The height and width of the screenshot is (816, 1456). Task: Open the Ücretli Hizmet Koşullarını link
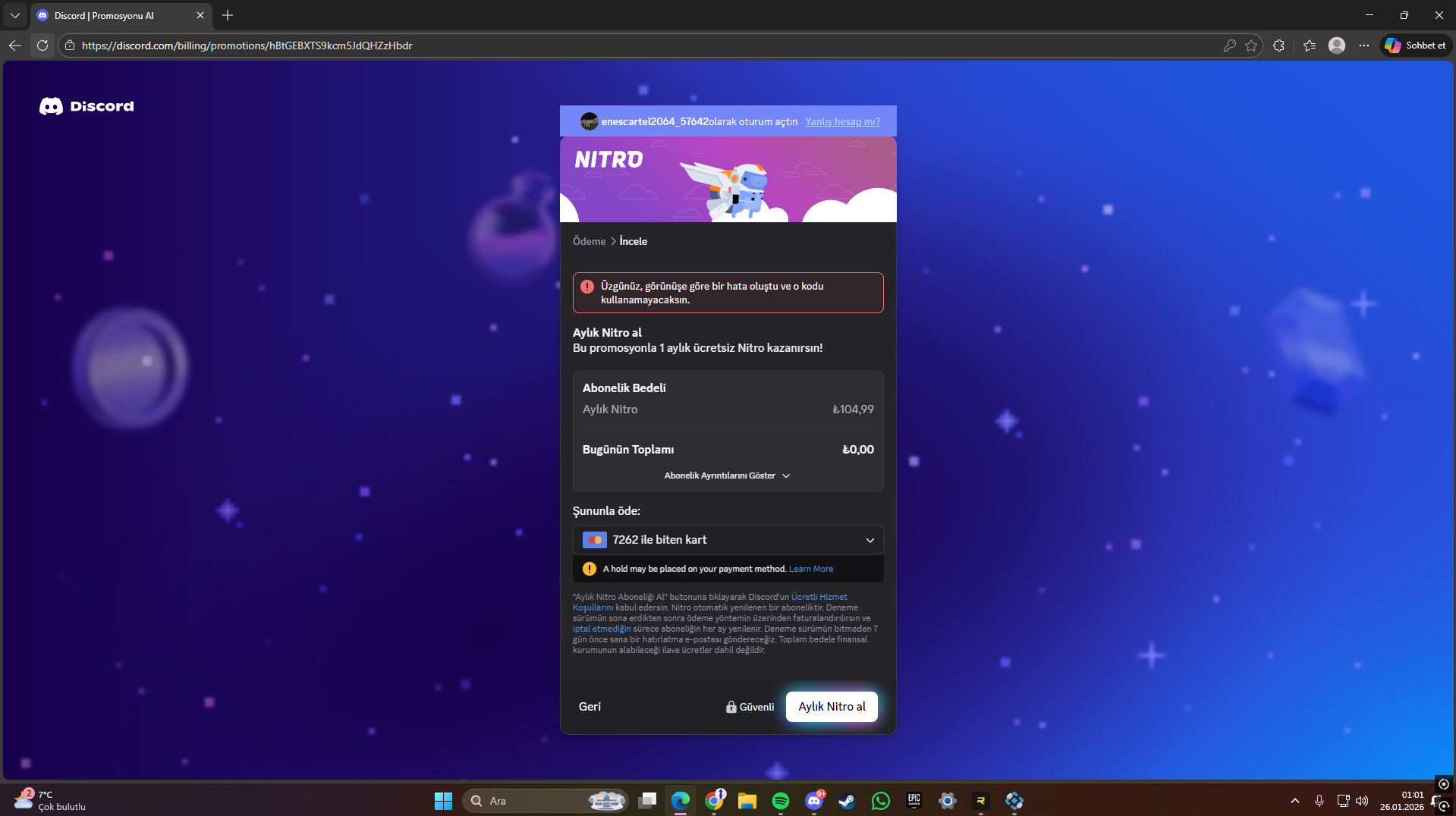click(x=709, y=602)
